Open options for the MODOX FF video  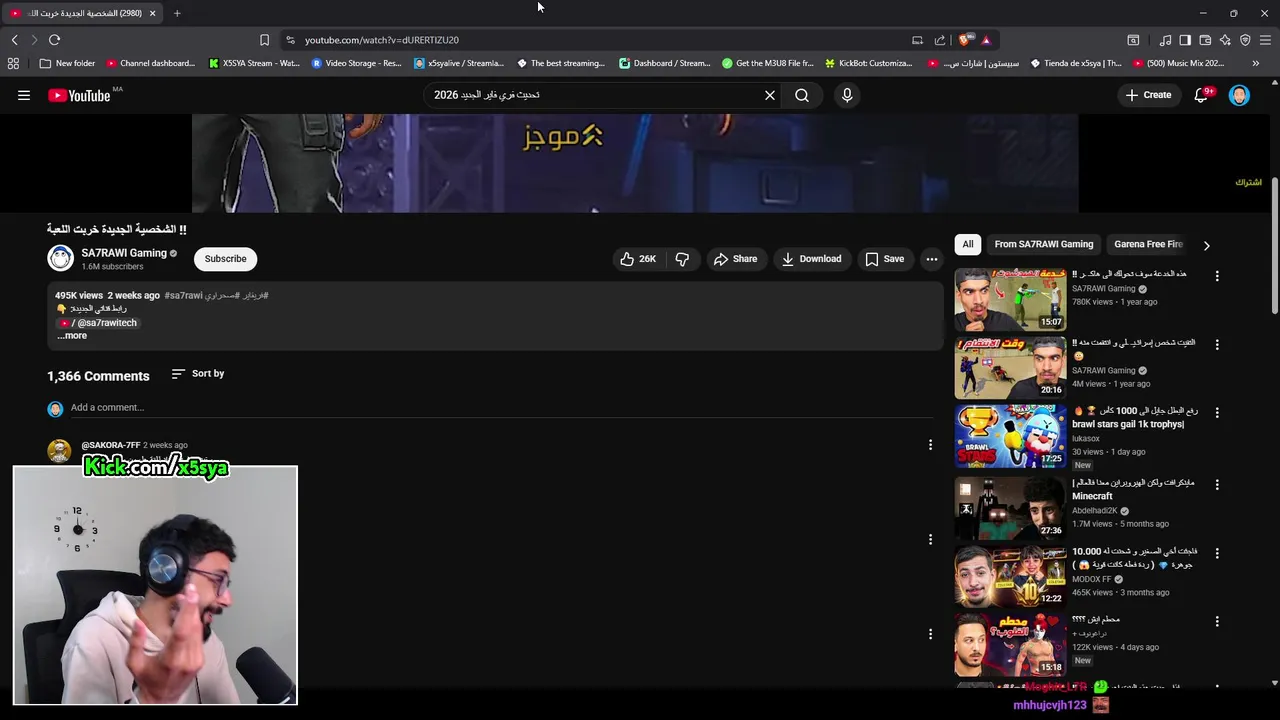[1217, 553]
